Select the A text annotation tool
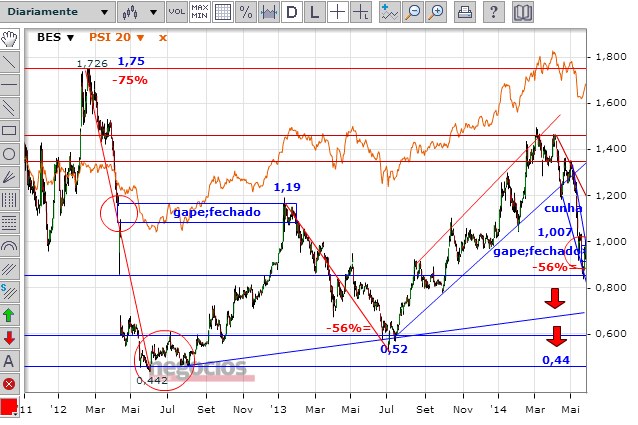Image resolution: width=638 pixels, height=425 pixels. pyautogui.click(x=9, y=361)
